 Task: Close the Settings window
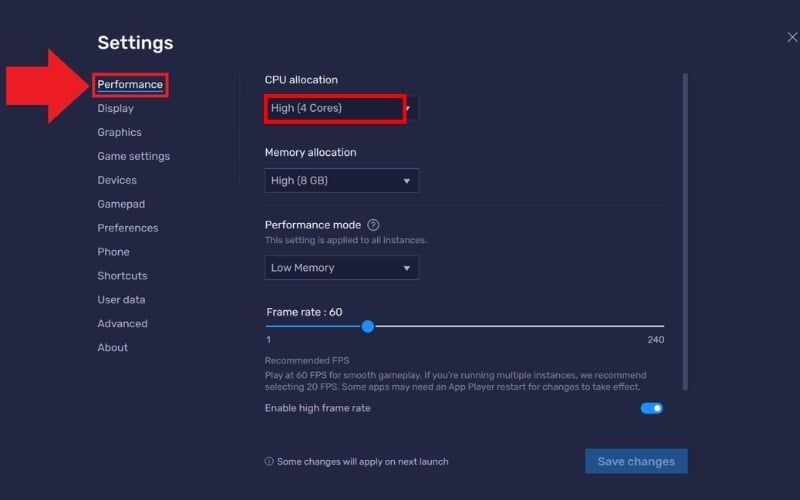click(792, 37)
